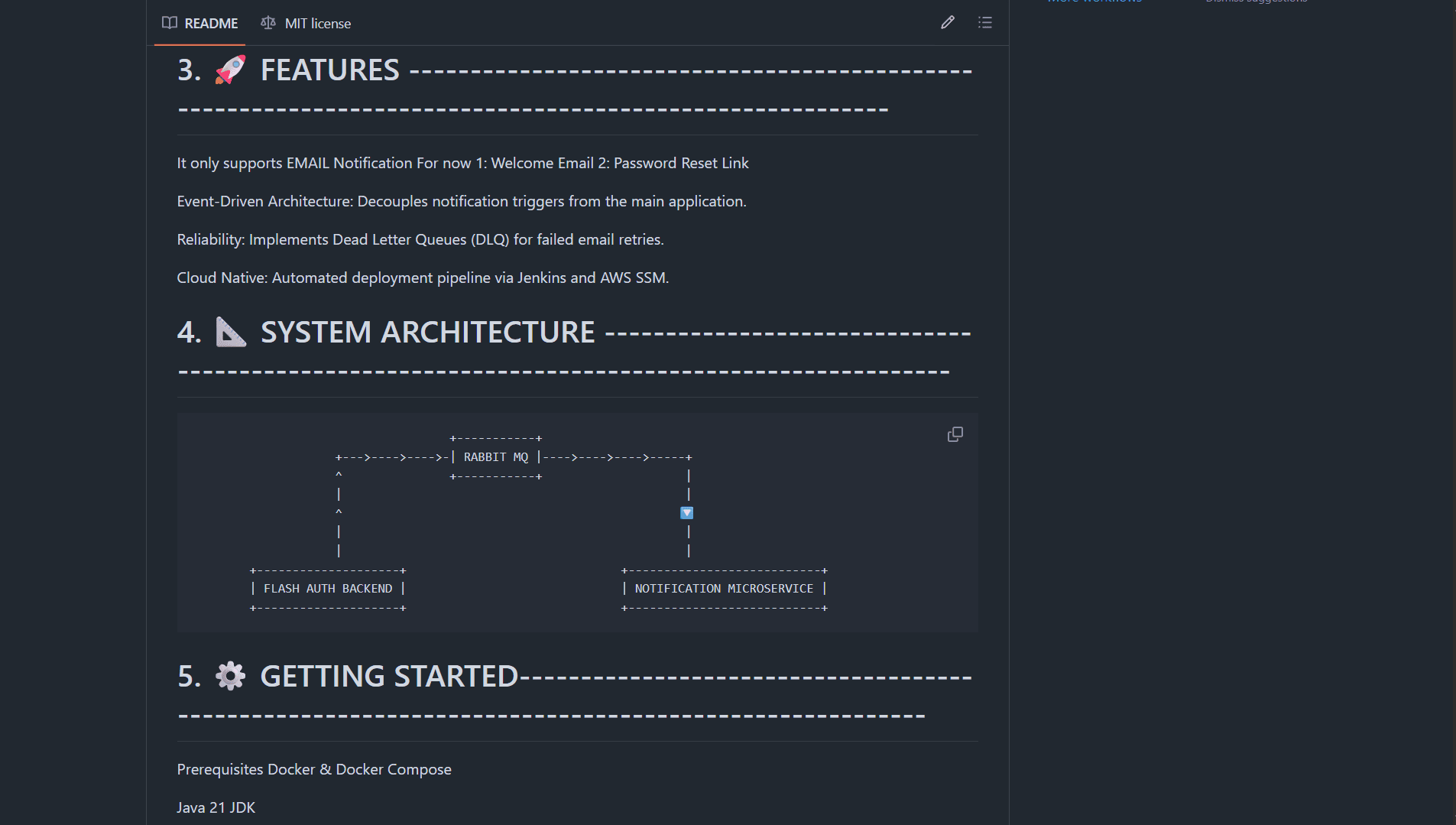Screen dimensions: 1456x825
Task: Dismiss the workflow suggestions
Action: 1256,2
